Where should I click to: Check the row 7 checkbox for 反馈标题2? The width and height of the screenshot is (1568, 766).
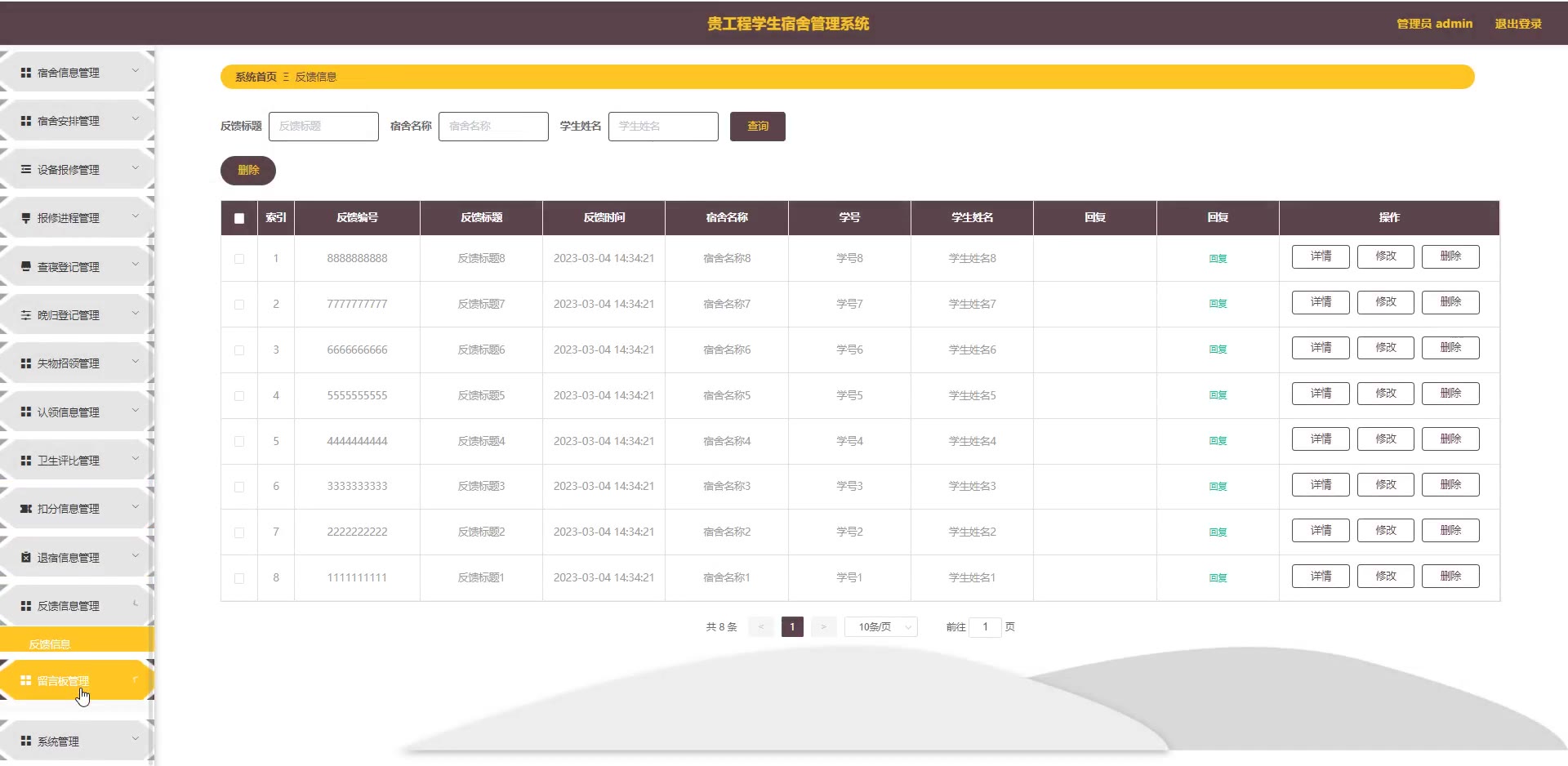coord(239,532)
